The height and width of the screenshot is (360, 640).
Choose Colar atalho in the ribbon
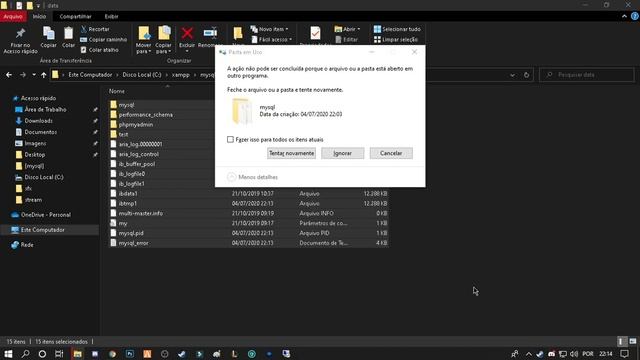pos(99,50)
